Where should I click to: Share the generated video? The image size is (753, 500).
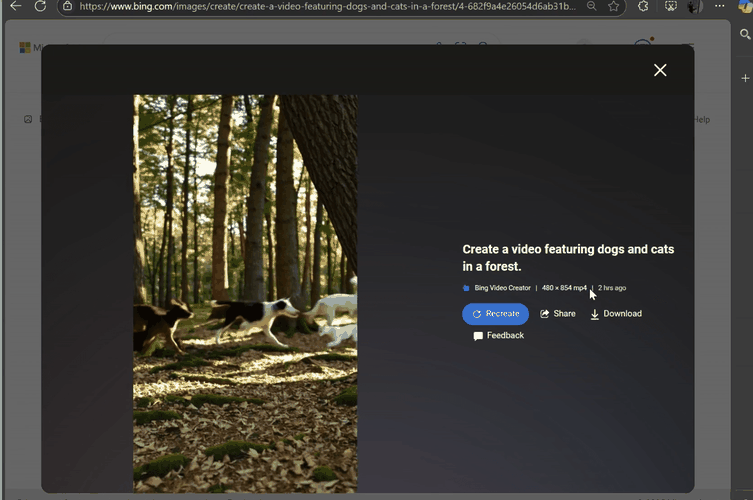[558, 314]
